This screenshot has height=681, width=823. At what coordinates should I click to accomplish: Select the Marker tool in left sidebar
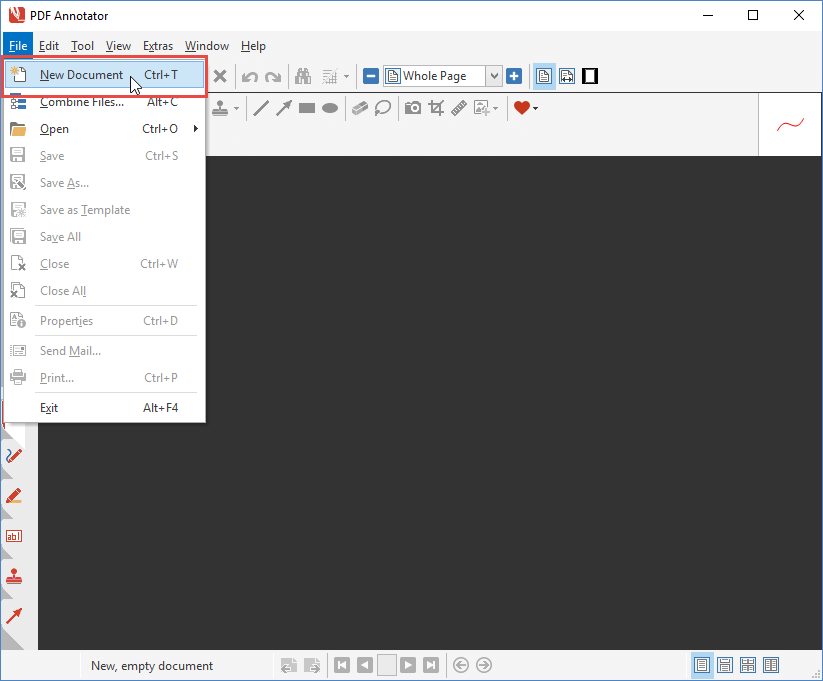(x=14, y=496)
